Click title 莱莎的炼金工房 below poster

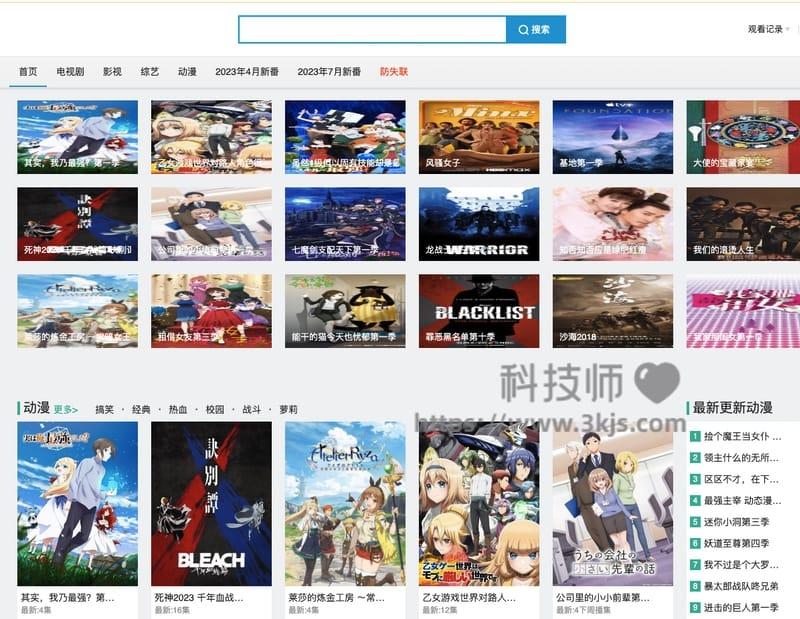[337, 597]
